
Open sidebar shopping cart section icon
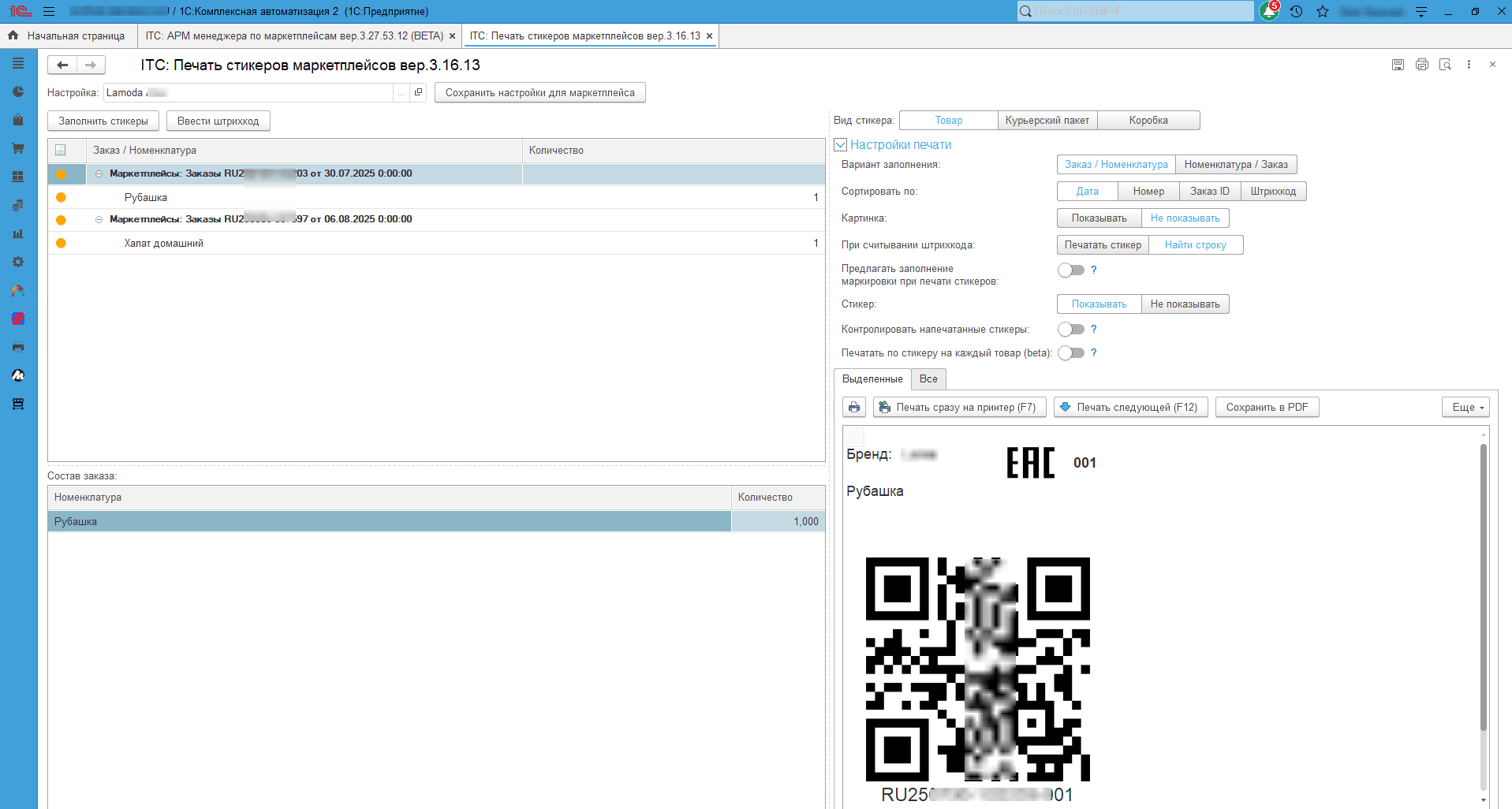[x=18, y=148]
